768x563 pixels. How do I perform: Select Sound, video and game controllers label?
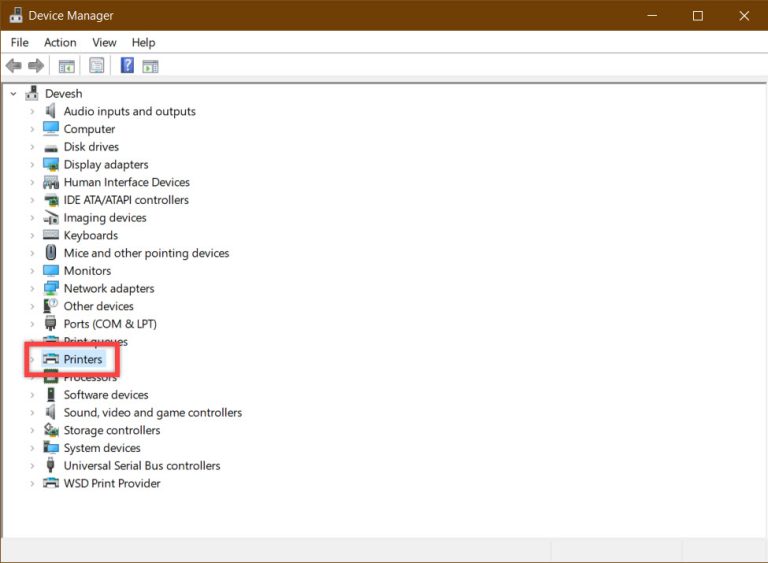point(153,413)
